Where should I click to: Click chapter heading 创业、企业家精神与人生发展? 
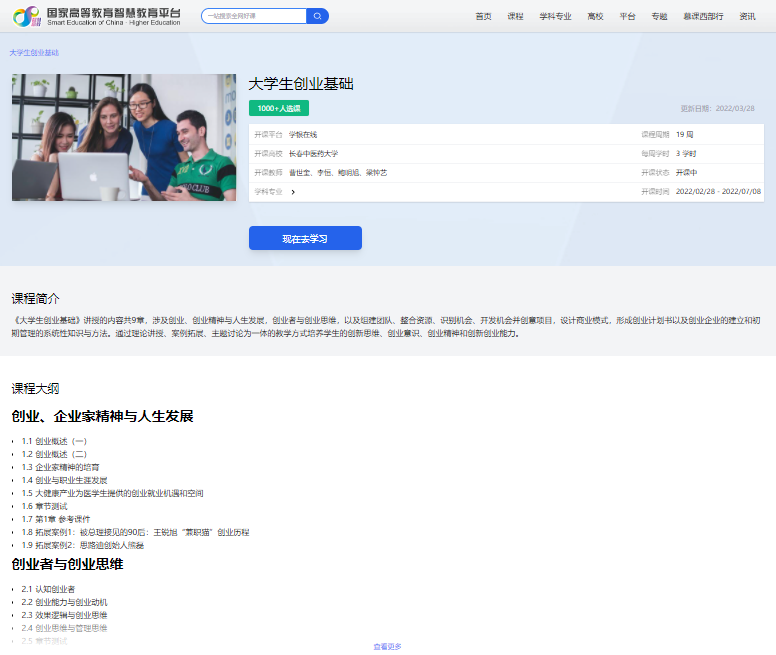[x=102, y=416]
